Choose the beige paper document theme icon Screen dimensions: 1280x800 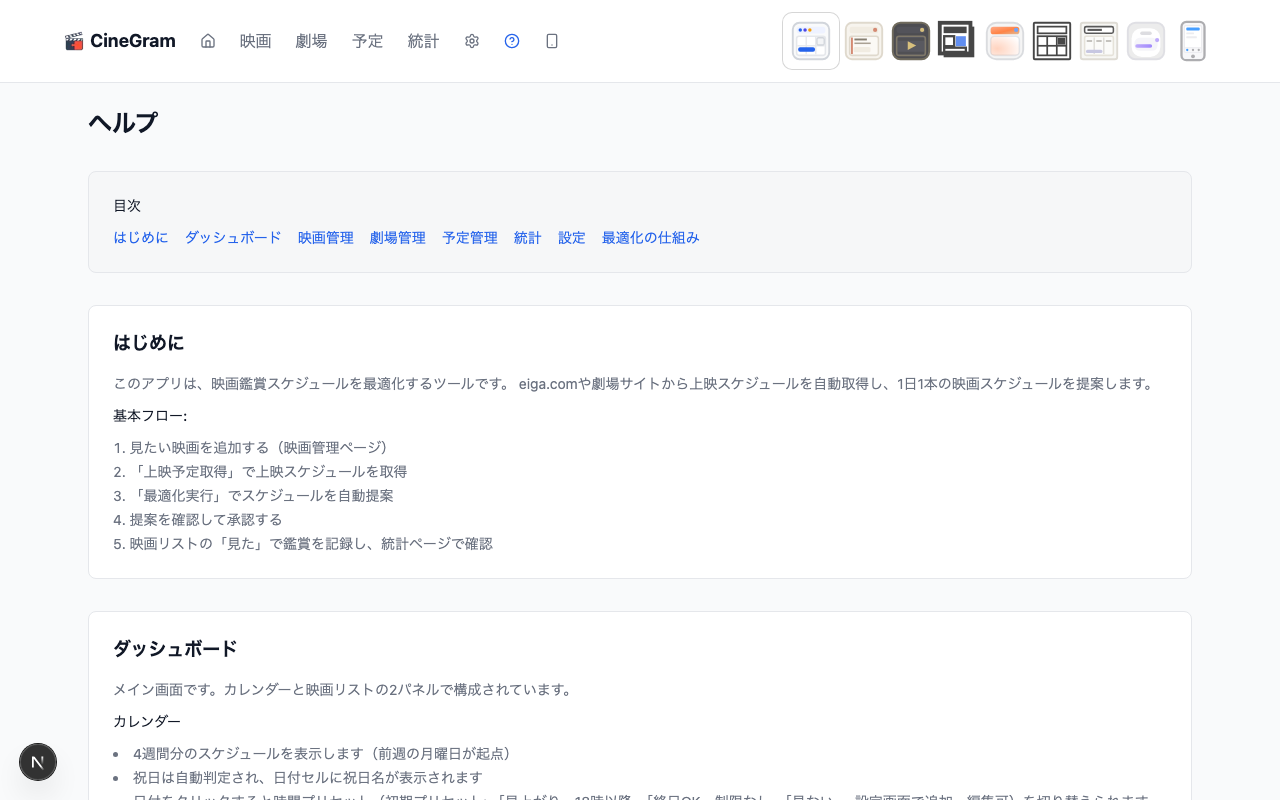(x=863, y=41)
